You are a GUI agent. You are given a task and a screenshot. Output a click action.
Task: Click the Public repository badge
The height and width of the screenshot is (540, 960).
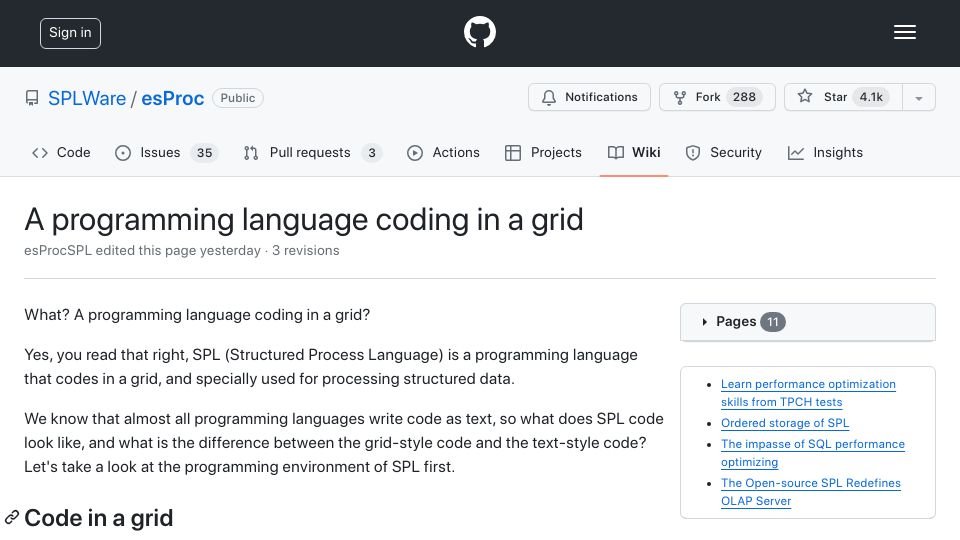(238, 98)
